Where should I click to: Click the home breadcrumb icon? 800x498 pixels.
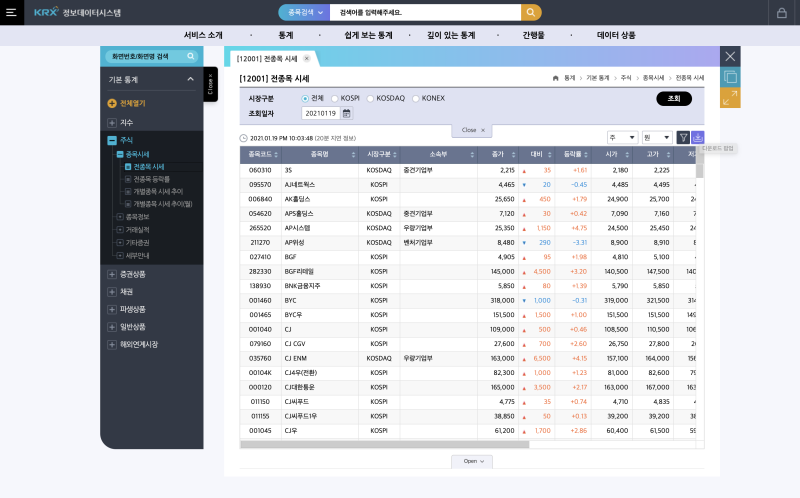pyautogui.click(x=556, y=78)
